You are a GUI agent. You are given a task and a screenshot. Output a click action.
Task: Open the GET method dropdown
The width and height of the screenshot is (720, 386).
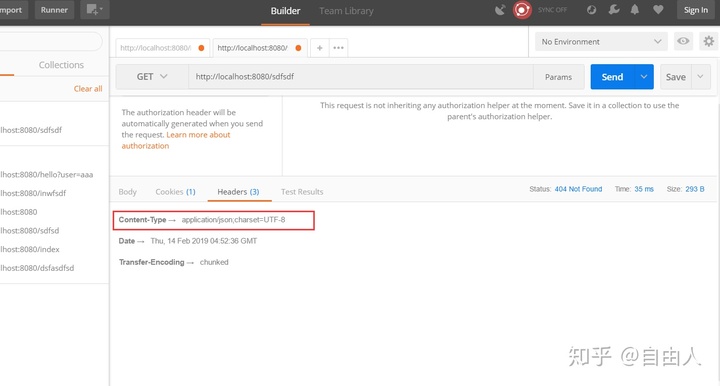pyautogui.click(x=152, y=77)
